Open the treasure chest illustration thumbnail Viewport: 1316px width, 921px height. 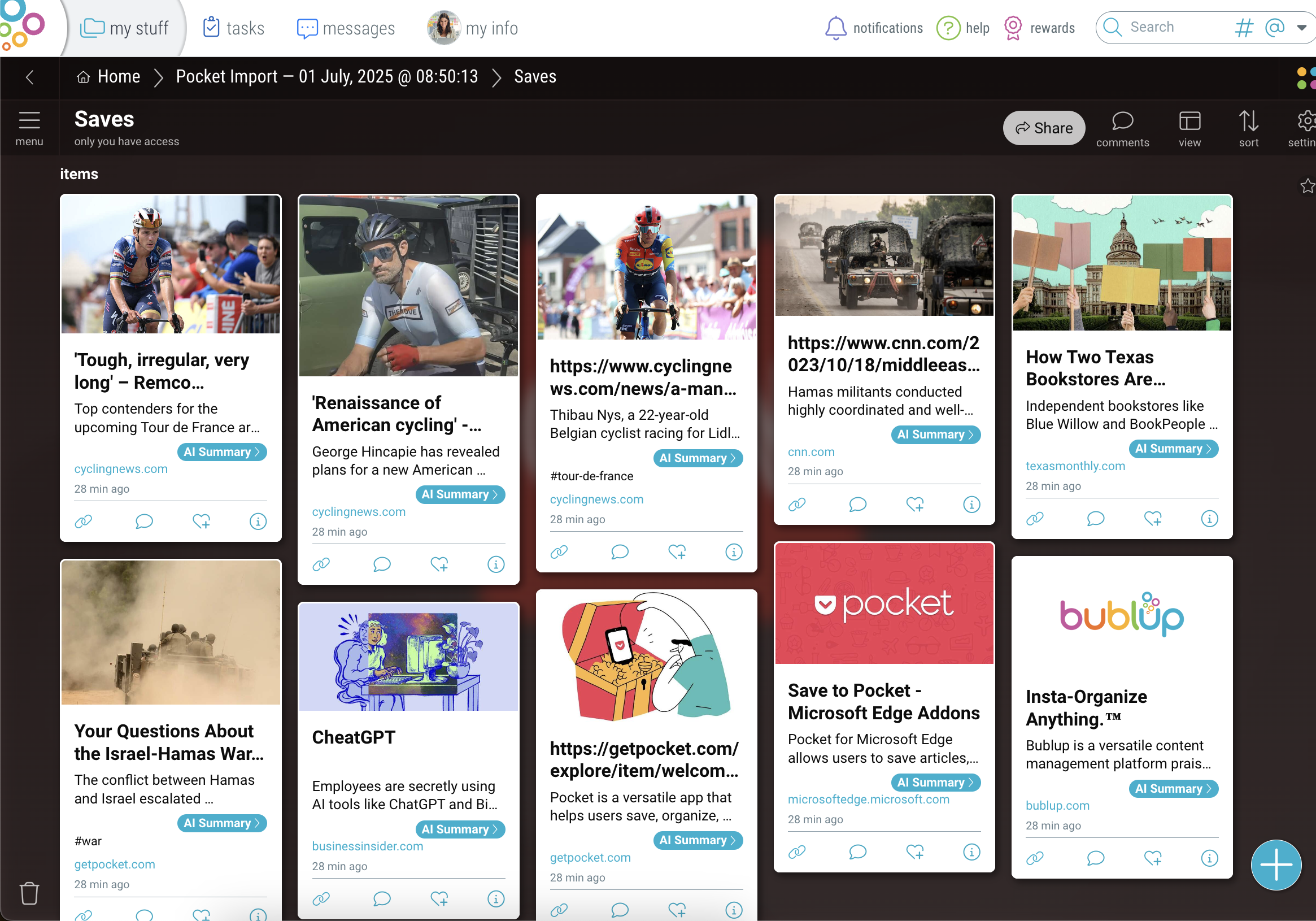point(646,657)
